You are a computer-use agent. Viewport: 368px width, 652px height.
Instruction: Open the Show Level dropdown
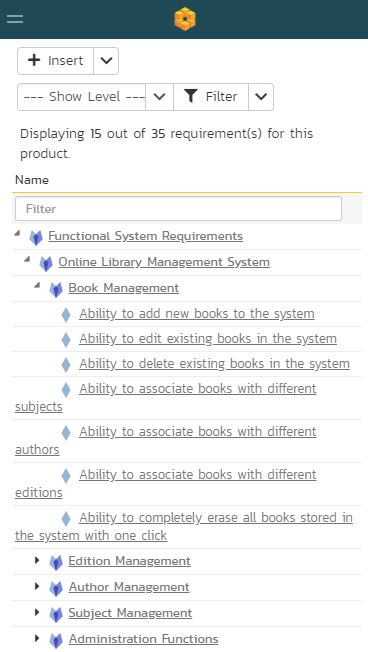pos(95,97)
